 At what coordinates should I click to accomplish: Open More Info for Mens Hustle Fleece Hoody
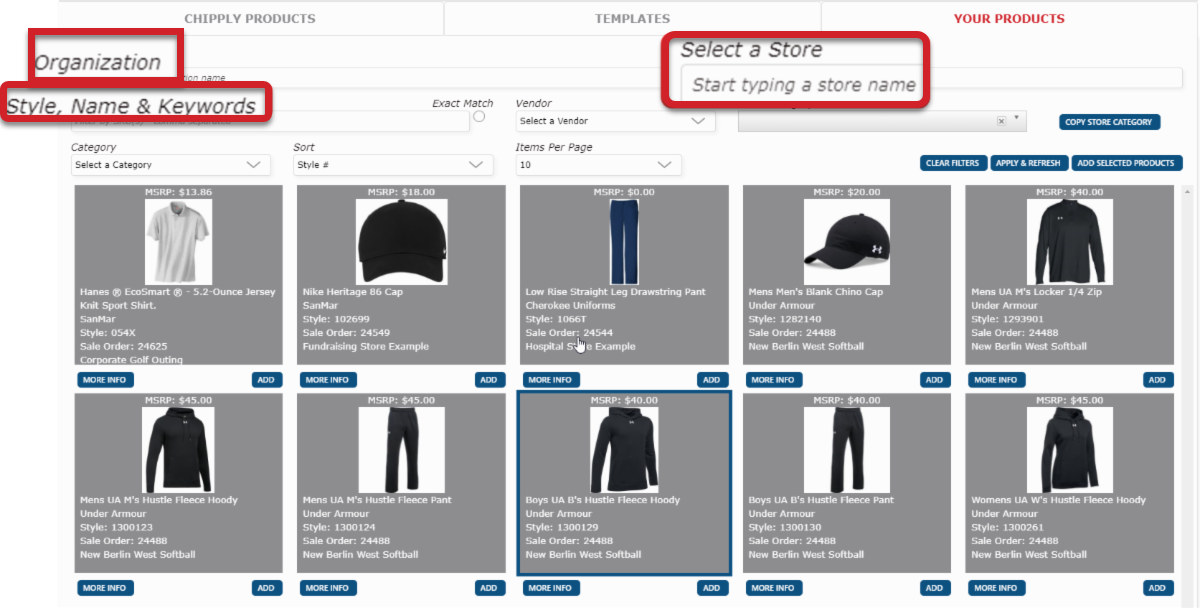pyautogui.click(x=105, y=588)
